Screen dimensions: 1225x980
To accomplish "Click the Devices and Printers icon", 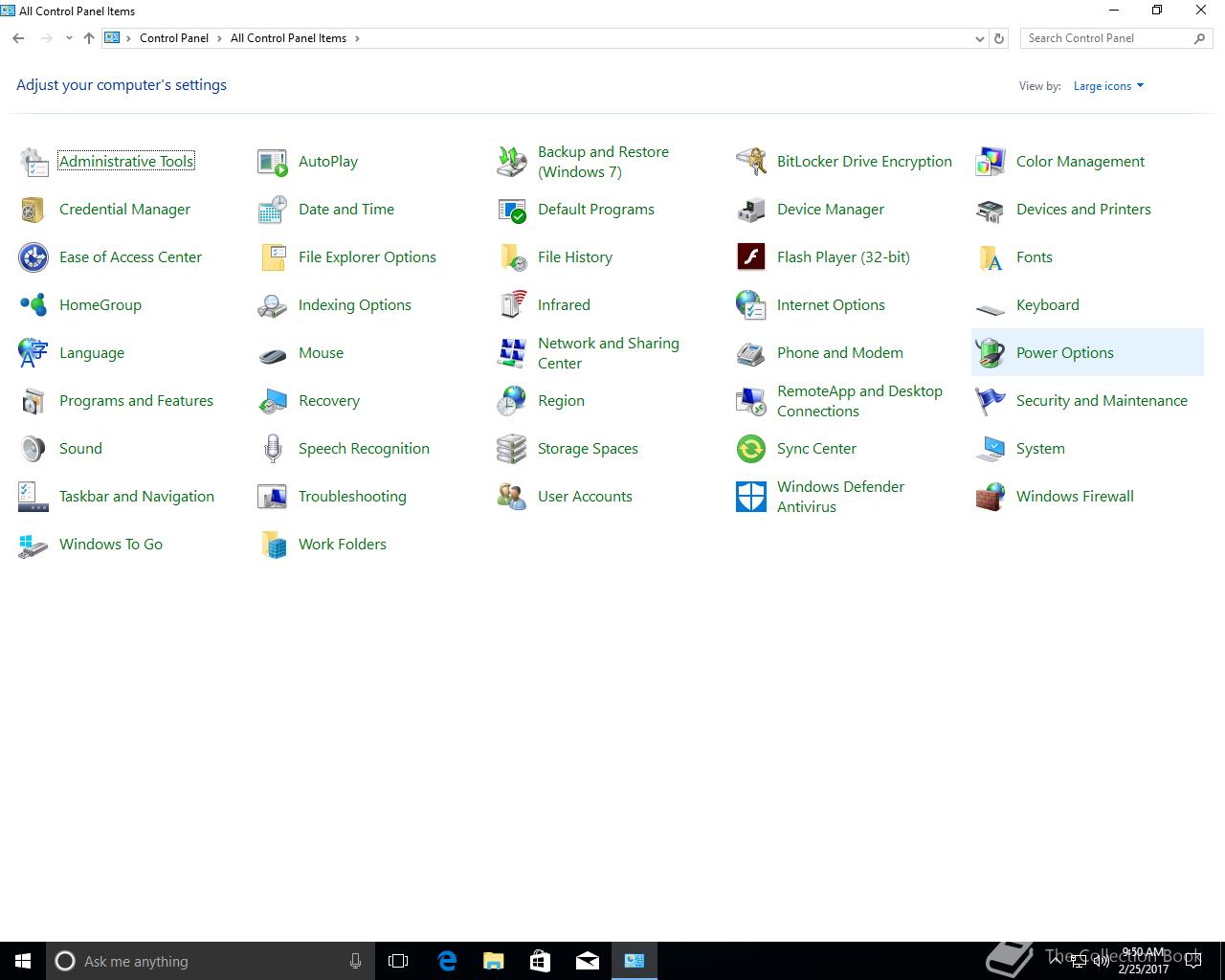I will pos(991,210).
